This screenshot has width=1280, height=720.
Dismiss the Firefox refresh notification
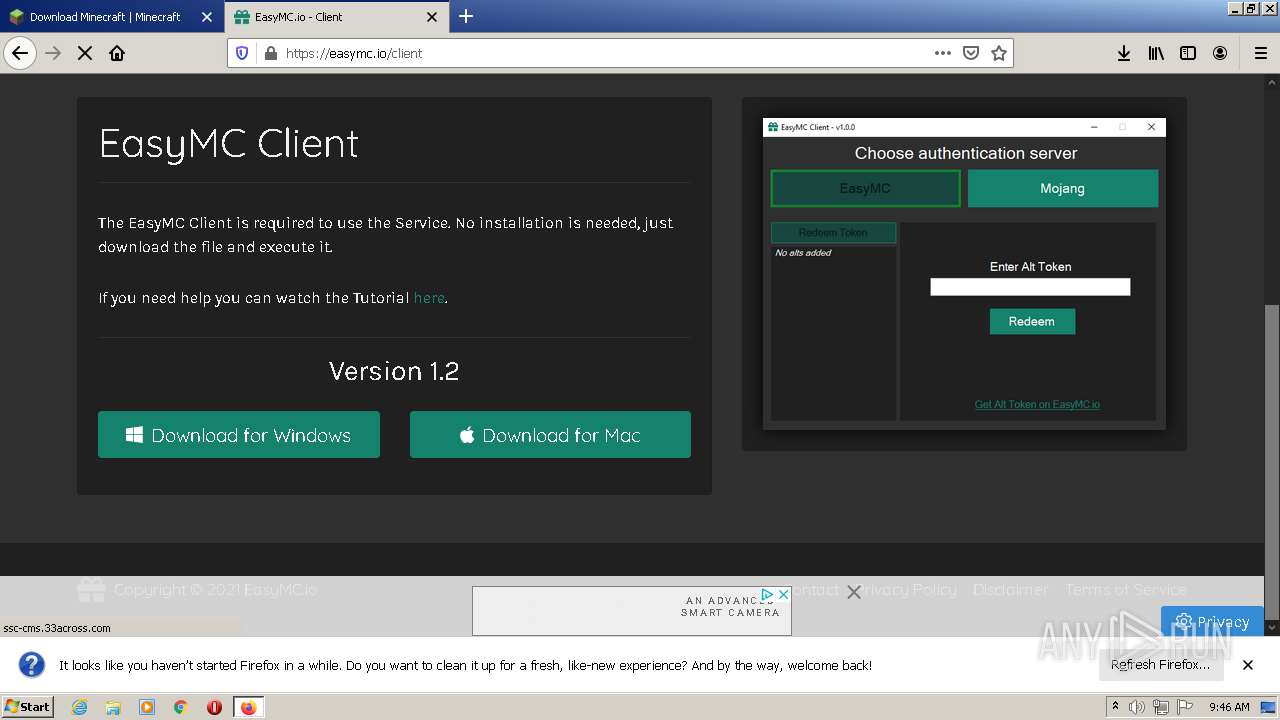pos(1248,665)
